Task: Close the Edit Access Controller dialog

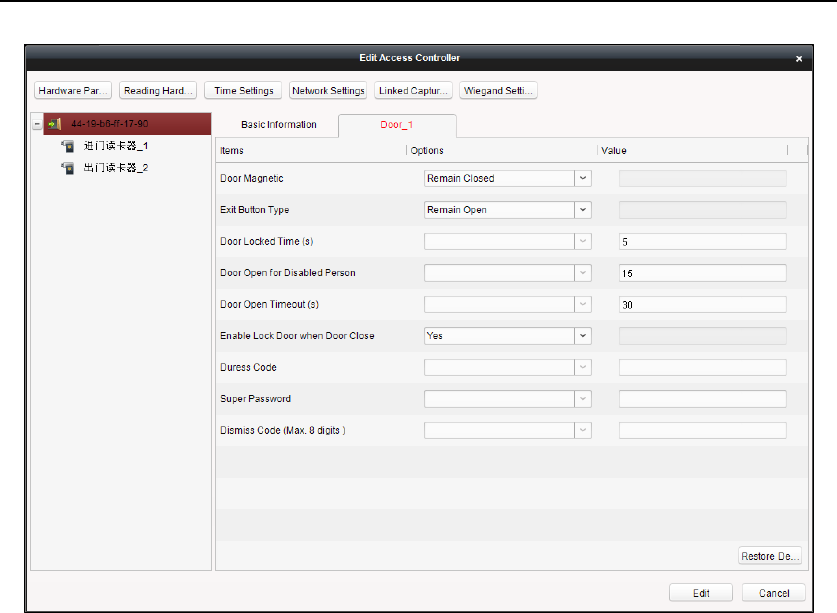Action: (799, 59)
